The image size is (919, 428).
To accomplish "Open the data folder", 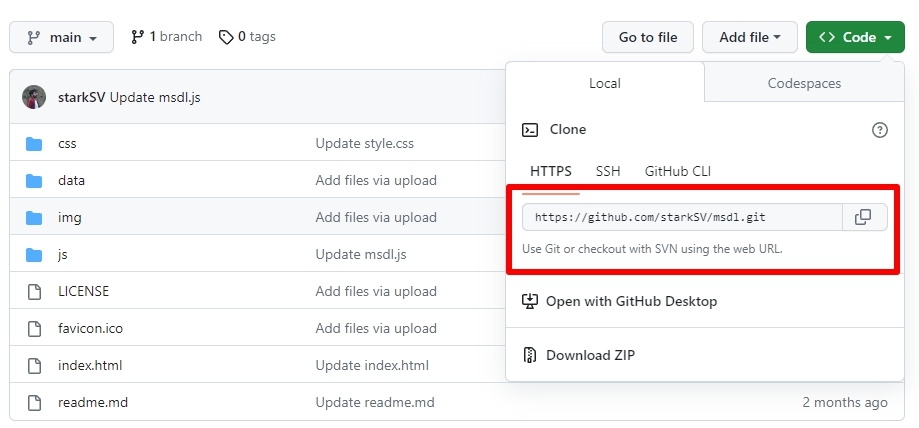I will coord(72,181).
